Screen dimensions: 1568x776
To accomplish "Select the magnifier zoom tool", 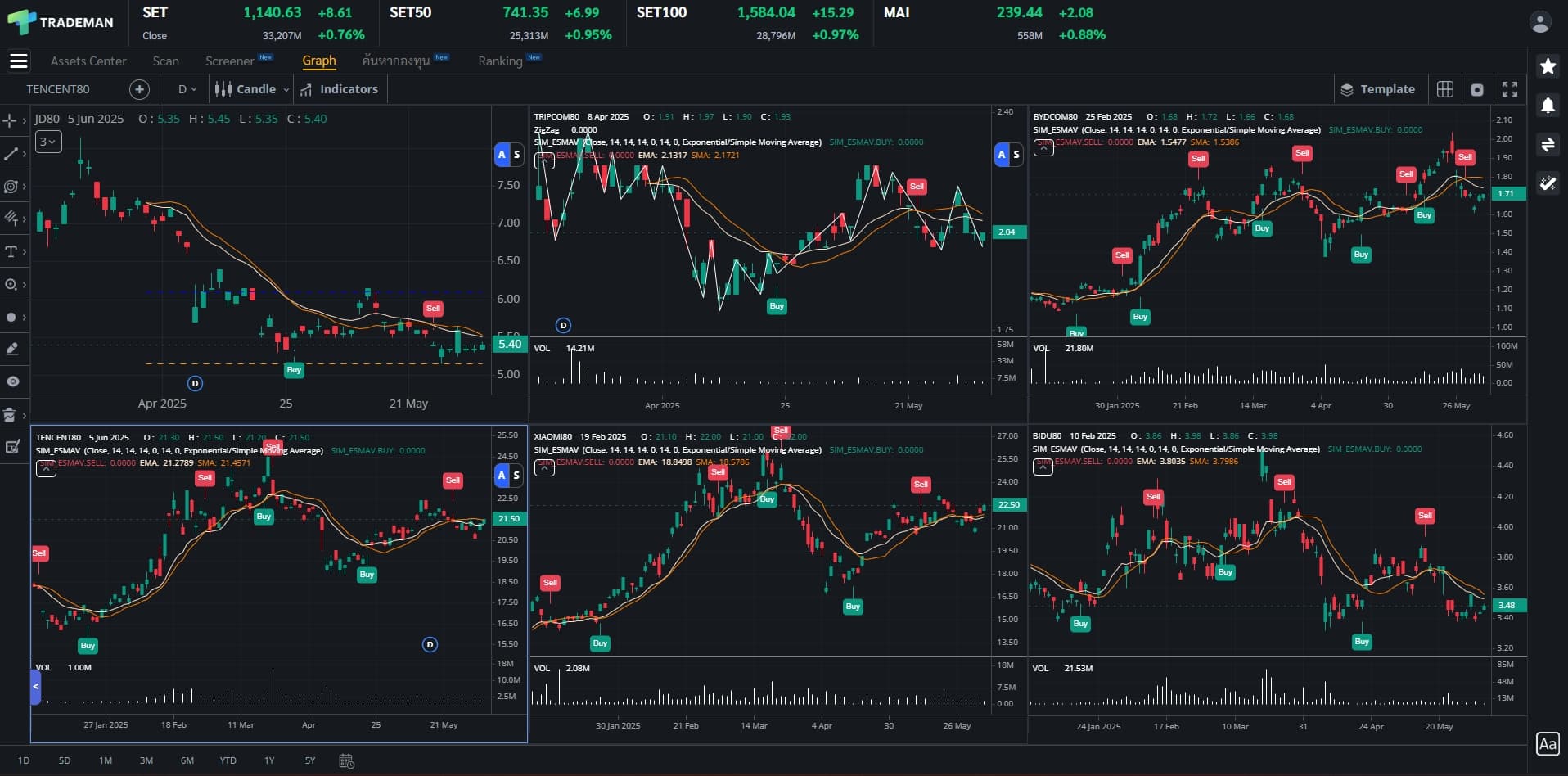I will pos(11,284).
